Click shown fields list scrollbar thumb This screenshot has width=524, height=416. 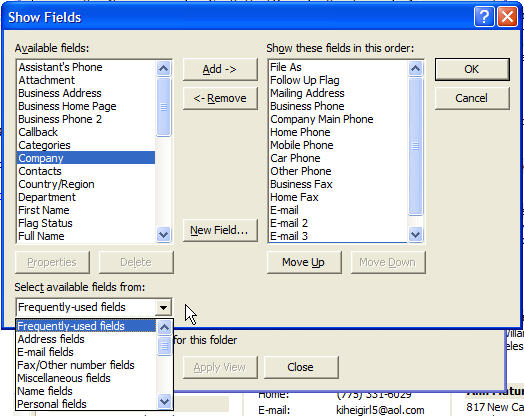[415, 146]
